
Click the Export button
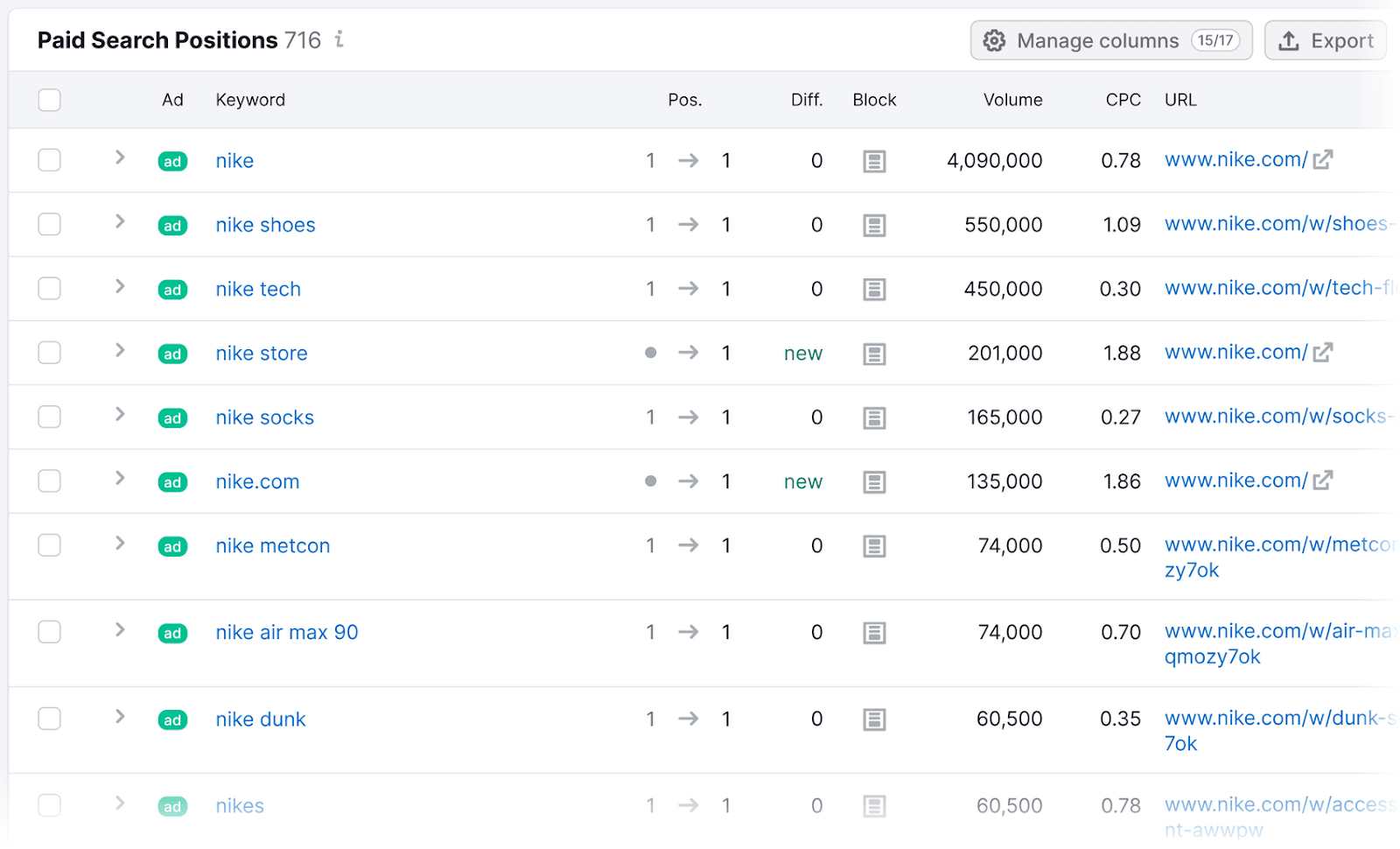(x=1325, y=40)
